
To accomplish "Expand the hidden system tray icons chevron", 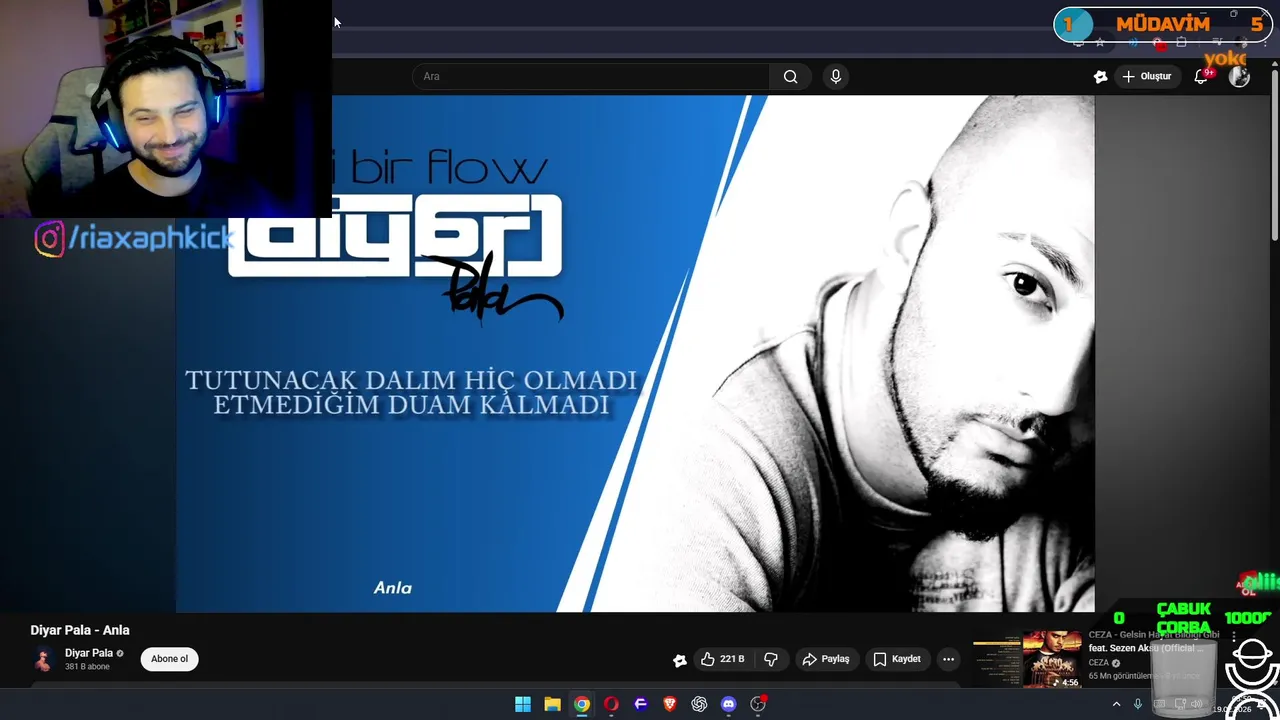I will pos(1116,704).
